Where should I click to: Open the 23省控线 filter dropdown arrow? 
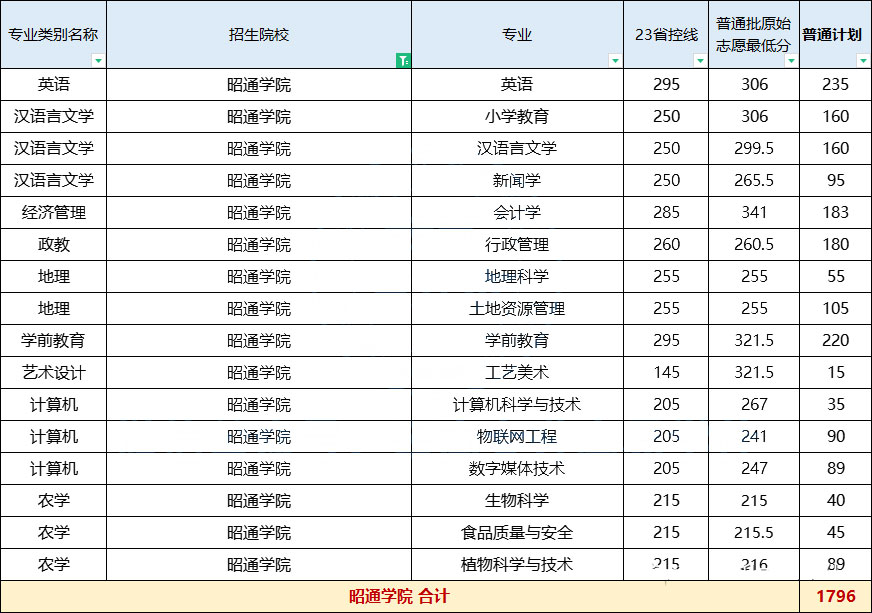[x=700, y=61]
